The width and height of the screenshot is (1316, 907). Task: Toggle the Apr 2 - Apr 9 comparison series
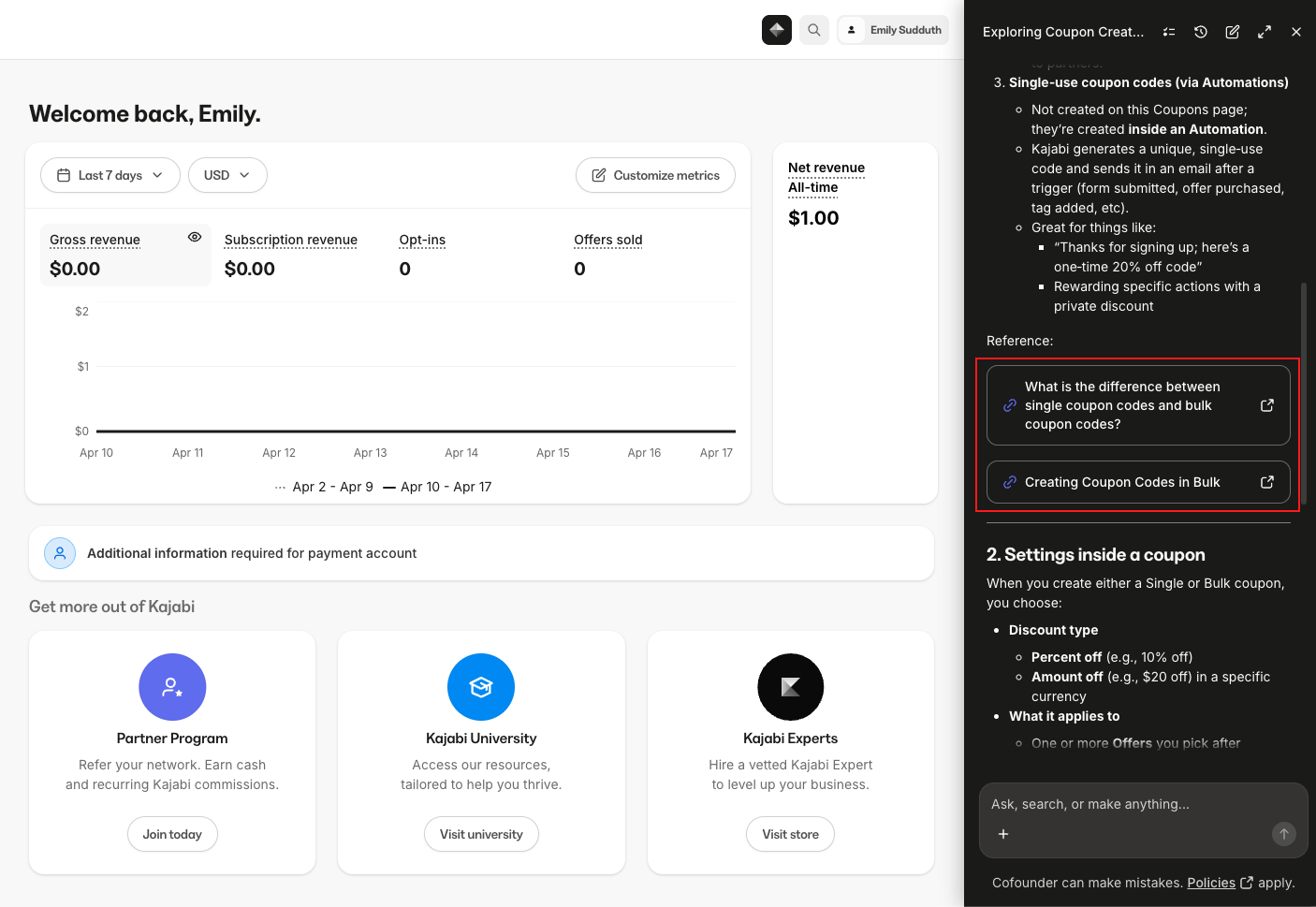(332, 487)
